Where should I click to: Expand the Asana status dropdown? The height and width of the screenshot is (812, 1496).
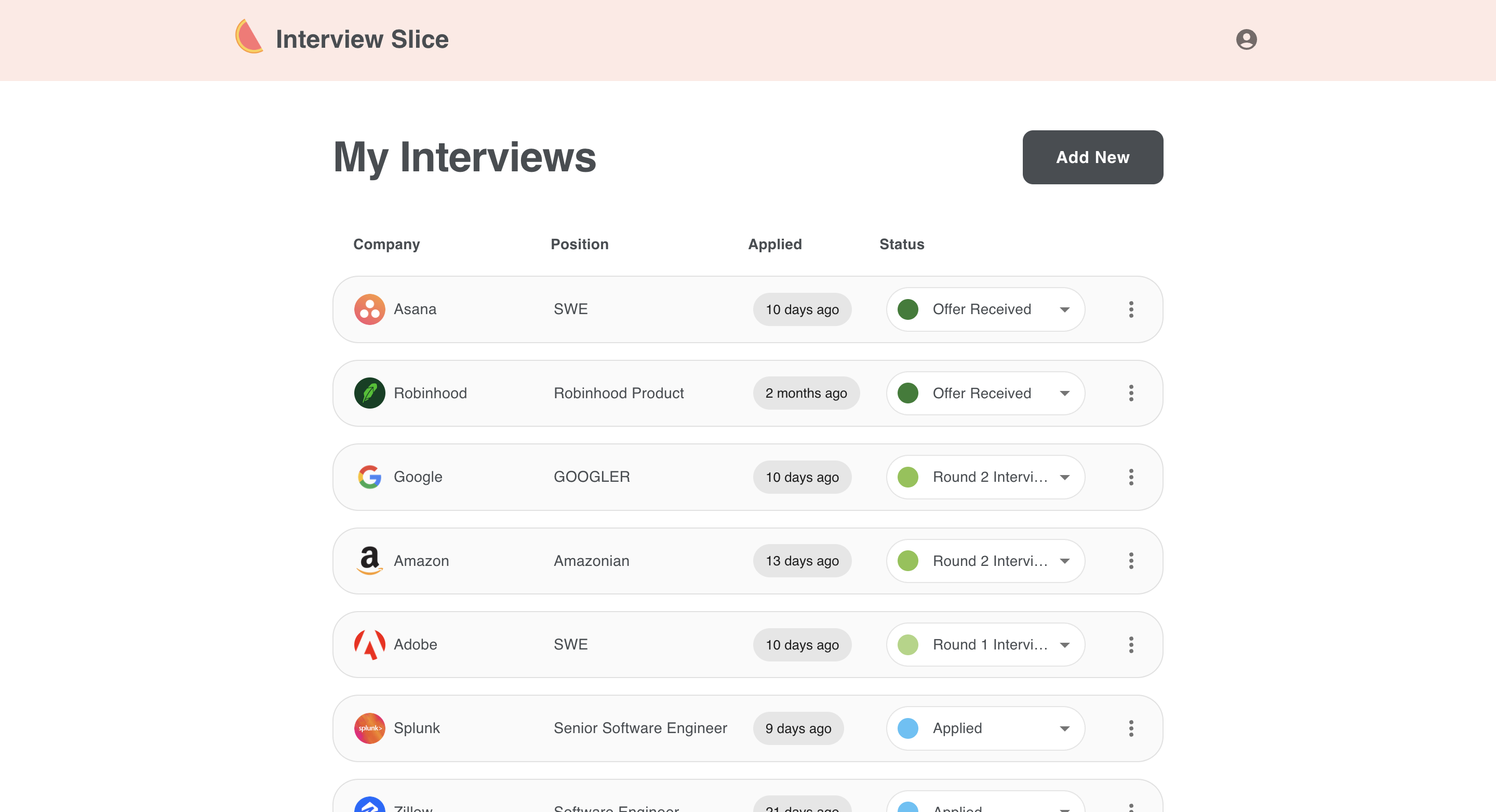985,309
